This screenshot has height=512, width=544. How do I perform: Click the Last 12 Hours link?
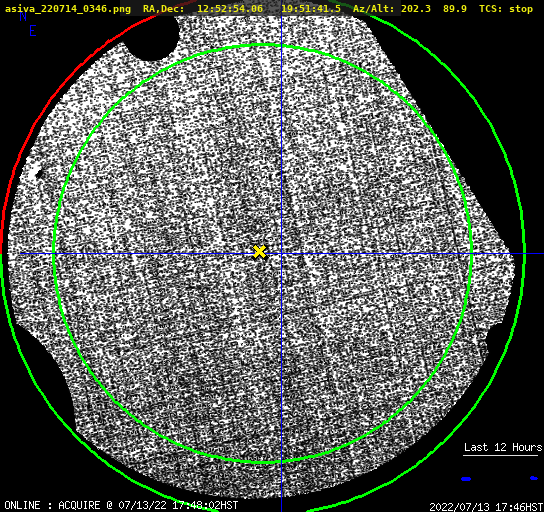pyautogui.click(x=503, y=447)
